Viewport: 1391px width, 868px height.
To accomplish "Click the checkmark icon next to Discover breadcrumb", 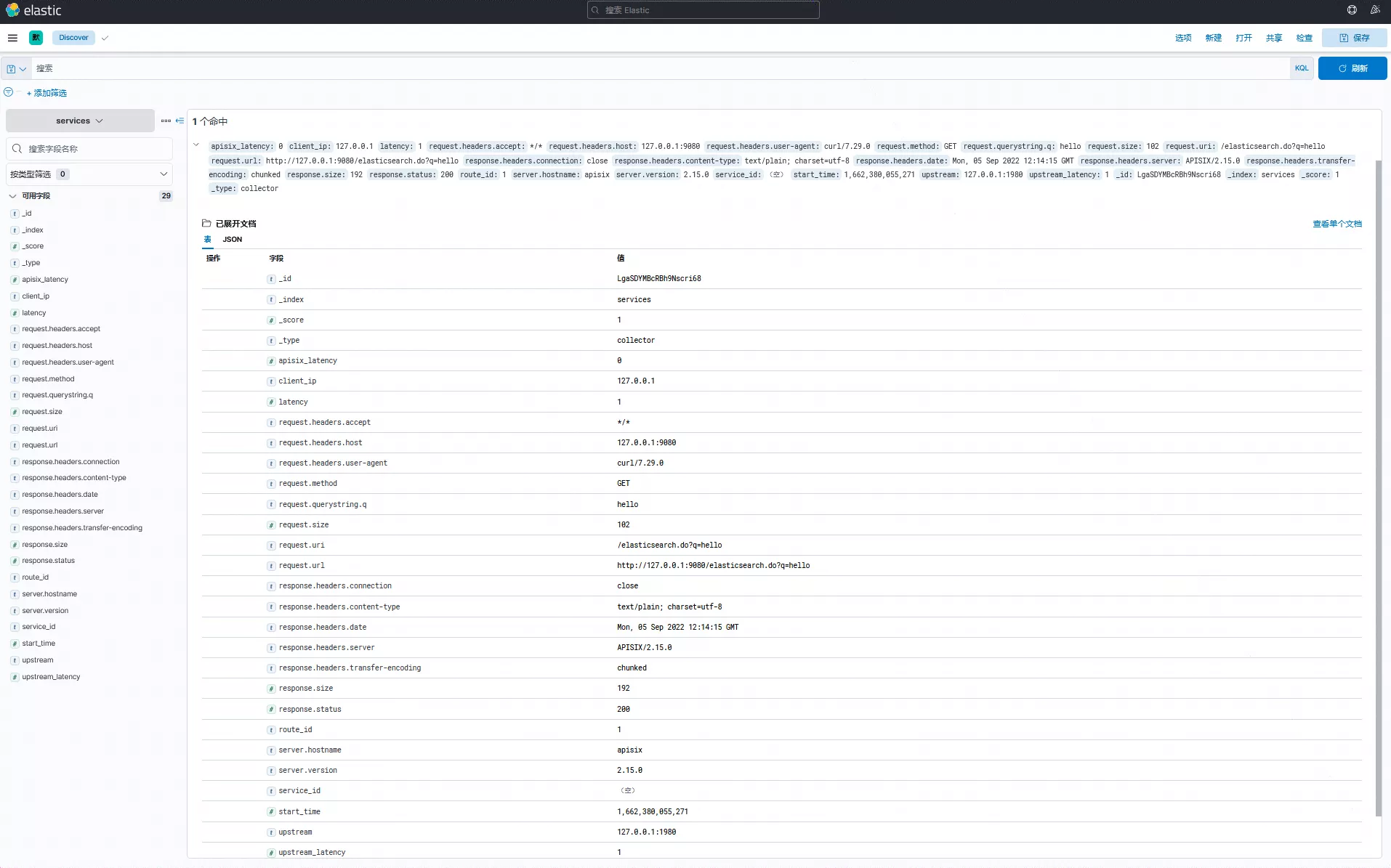I will (x=105, y=38).
